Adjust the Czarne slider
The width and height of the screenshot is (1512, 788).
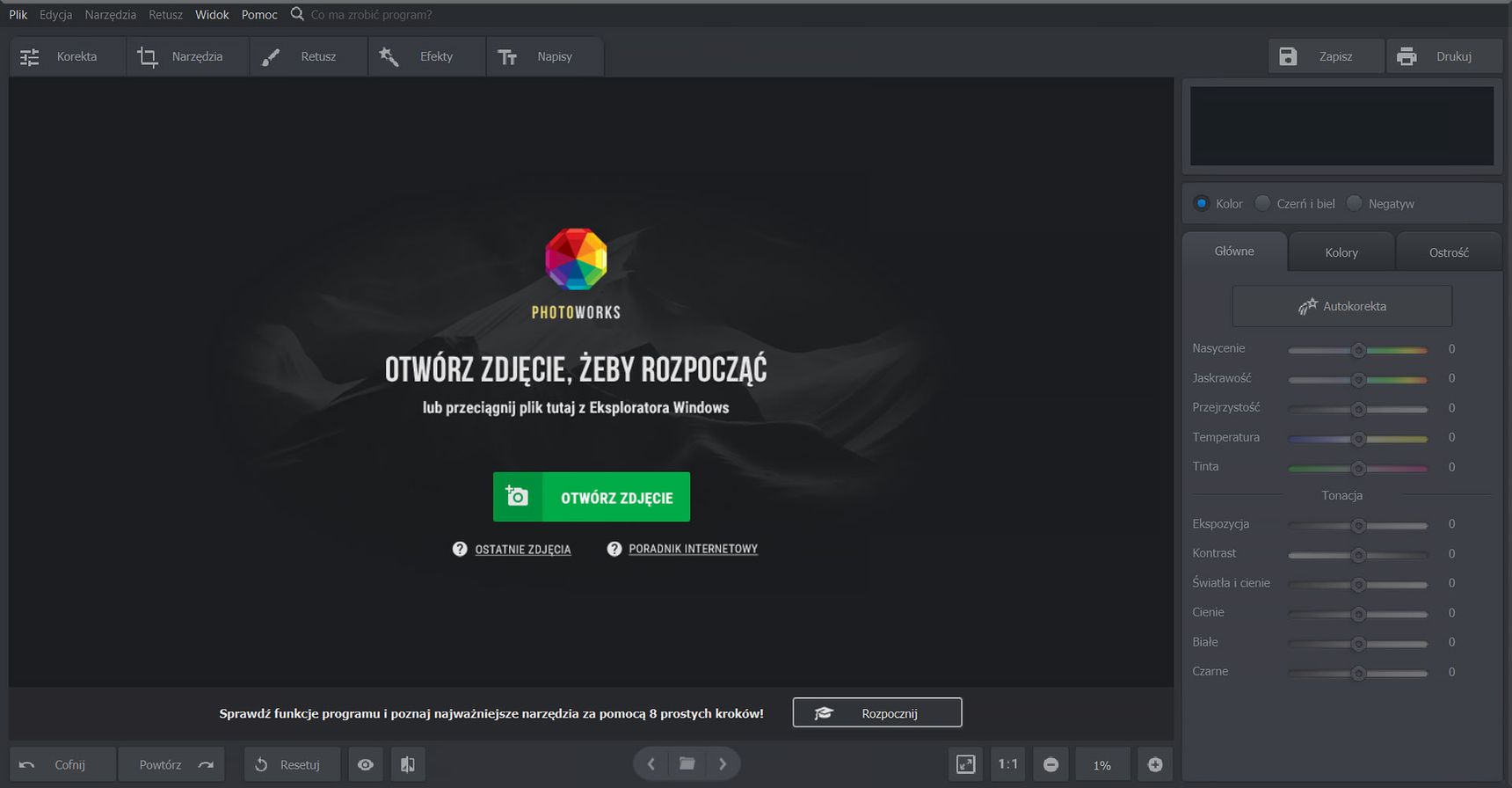click(1358, 673)
